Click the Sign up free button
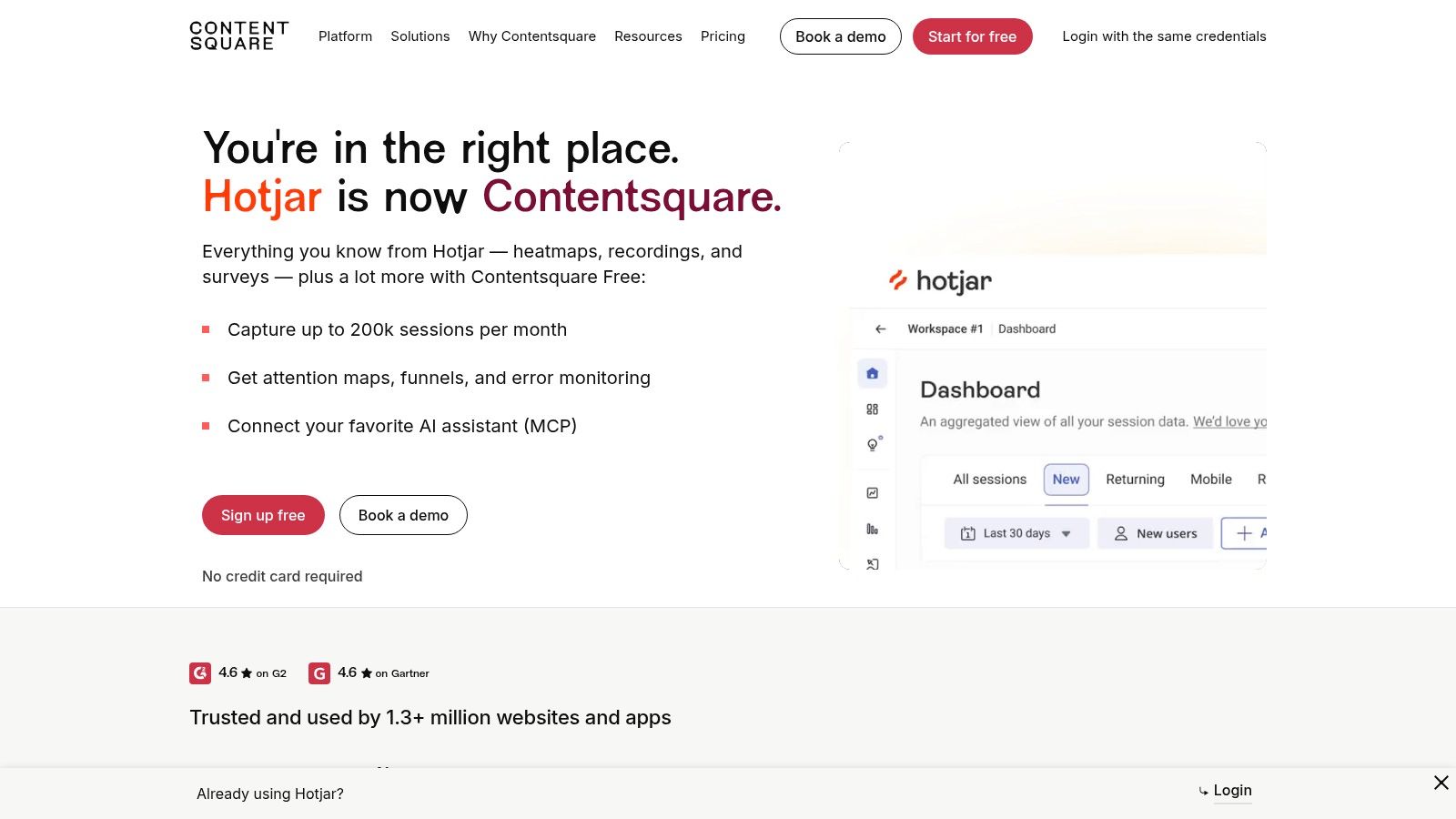The width and height of the screenshot is (1456, 819). 263,515
